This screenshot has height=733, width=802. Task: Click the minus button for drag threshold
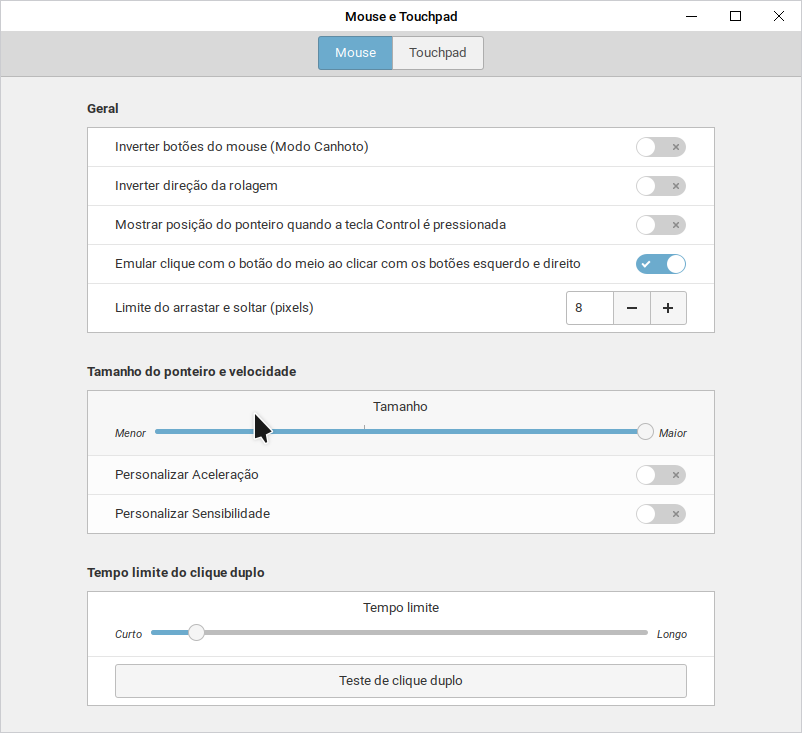pos(632,308)
